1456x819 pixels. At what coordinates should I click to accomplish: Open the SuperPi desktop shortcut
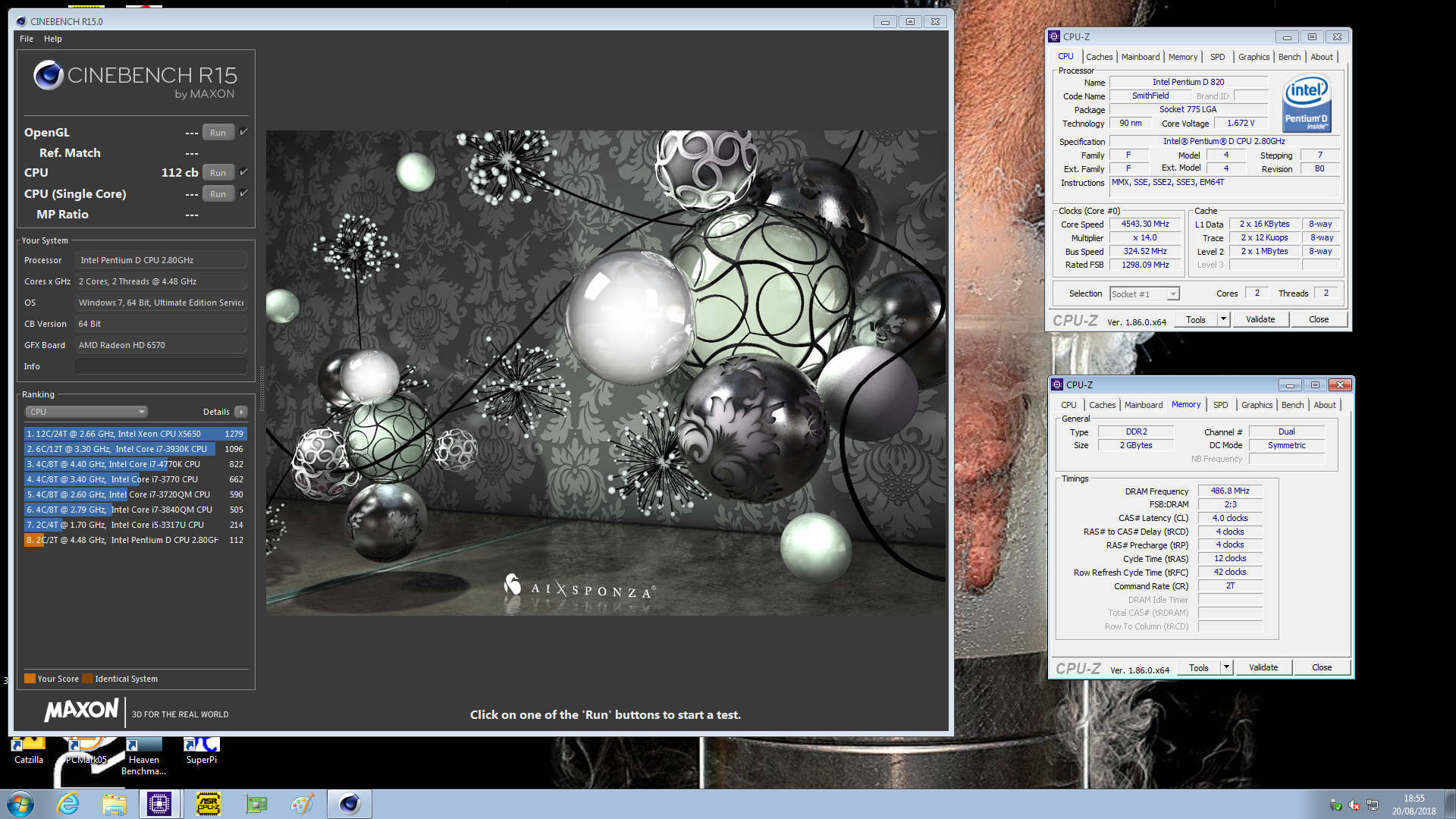201,751
